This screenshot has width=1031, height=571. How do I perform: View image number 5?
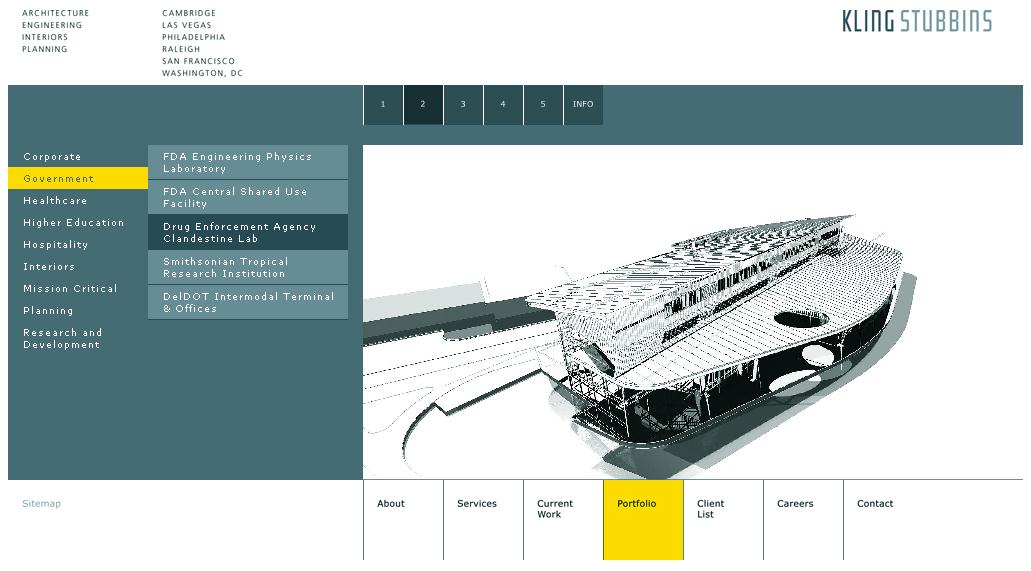pyautogui.click(x=543, y=105)
